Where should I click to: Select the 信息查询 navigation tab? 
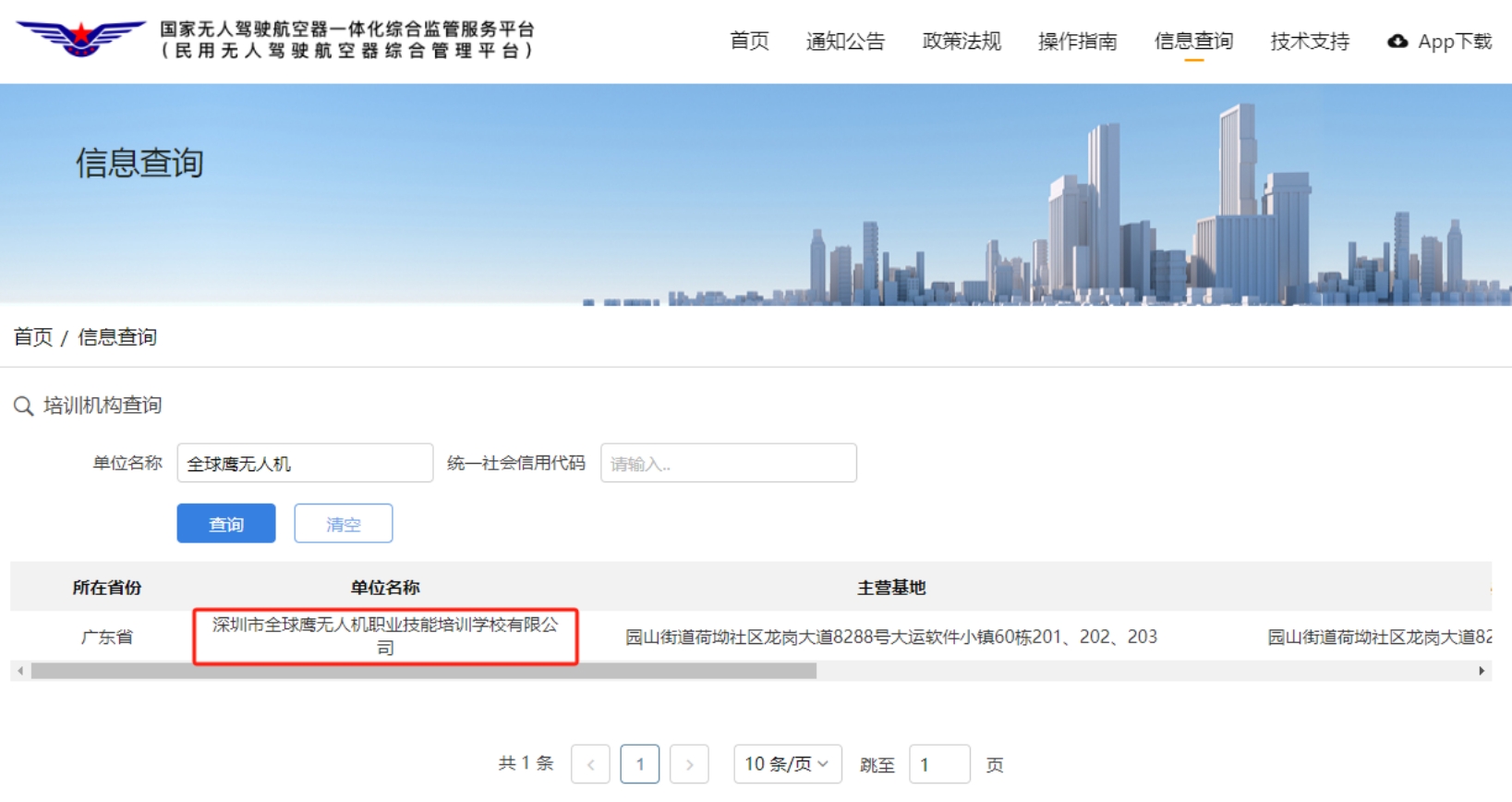coord(1193,42)
